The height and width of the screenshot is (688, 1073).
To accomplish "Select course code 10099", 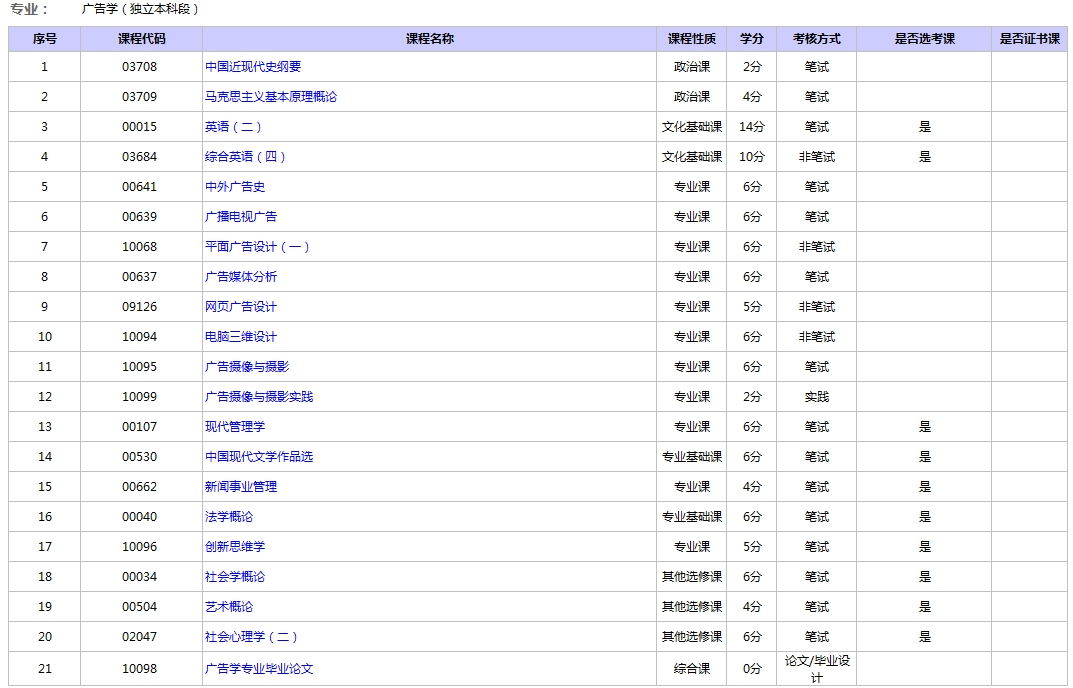I will tap(140, 397).
